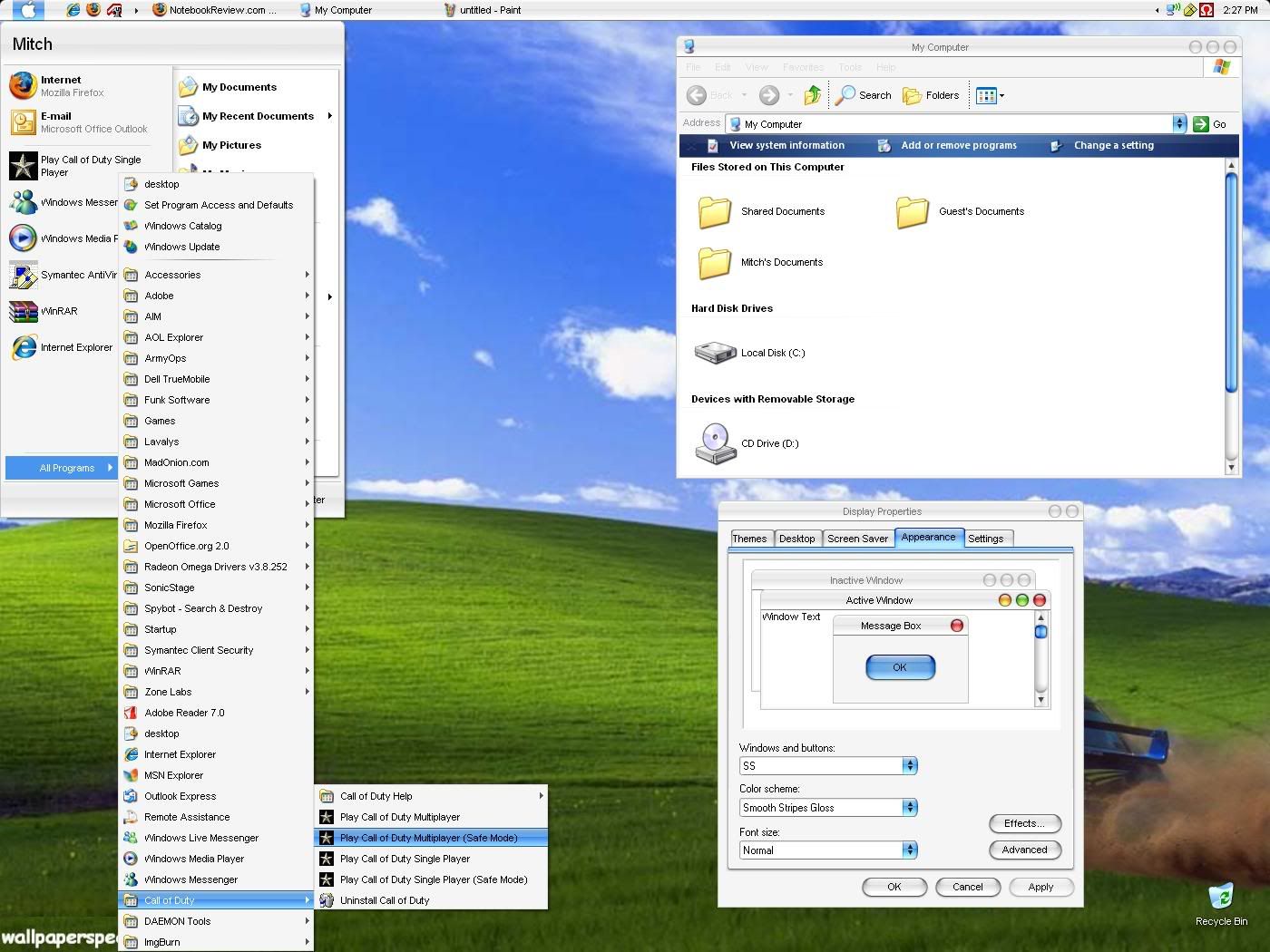Toggle Folders pane in My Computer
The image size is (1270, 952).
[931, 95]
